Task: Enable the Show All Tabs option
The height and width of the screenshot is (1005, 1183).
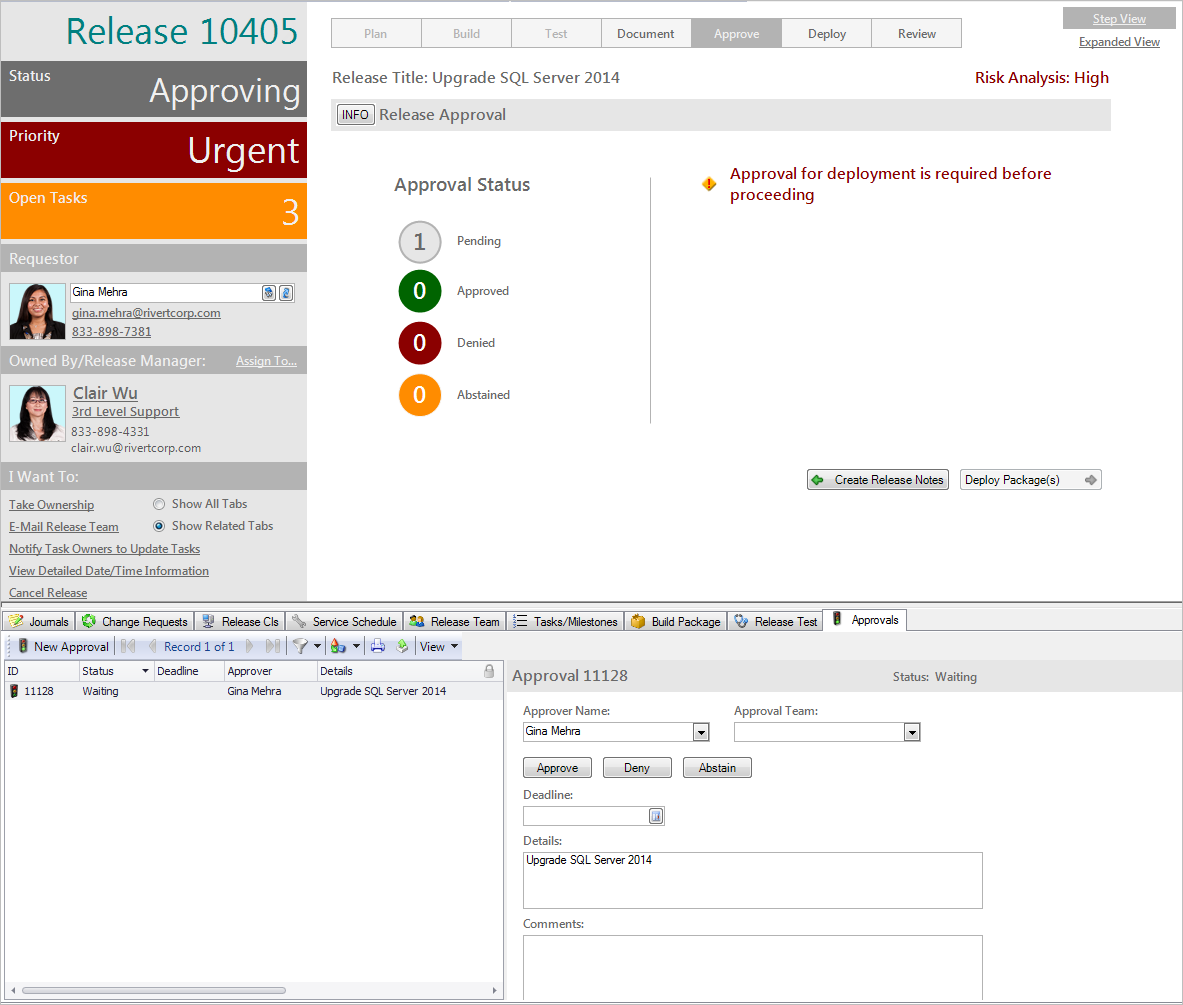Action: [x=159, y=503]
